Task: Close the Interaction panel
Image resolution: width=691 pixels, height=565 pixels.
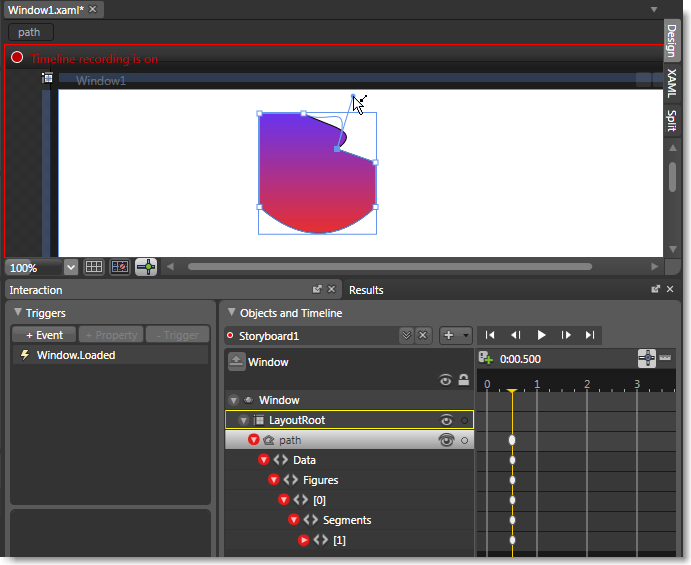Action: tap(331, 289)
